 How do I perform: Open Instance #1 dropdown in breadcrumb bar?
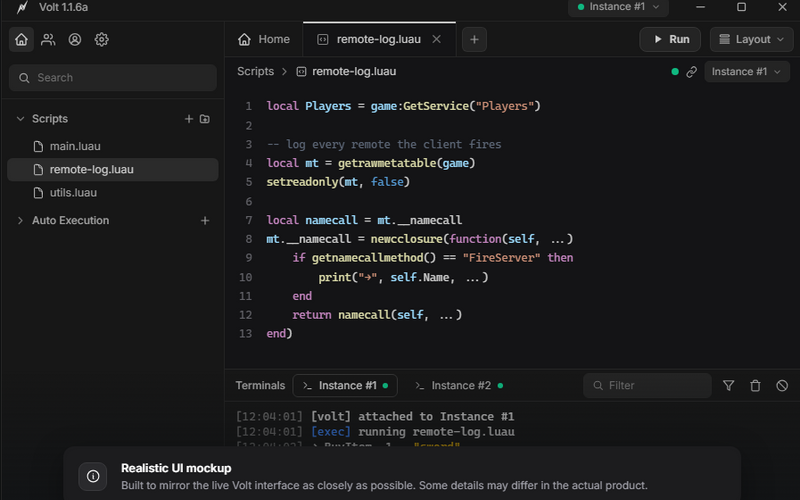[x=746, y=72]
